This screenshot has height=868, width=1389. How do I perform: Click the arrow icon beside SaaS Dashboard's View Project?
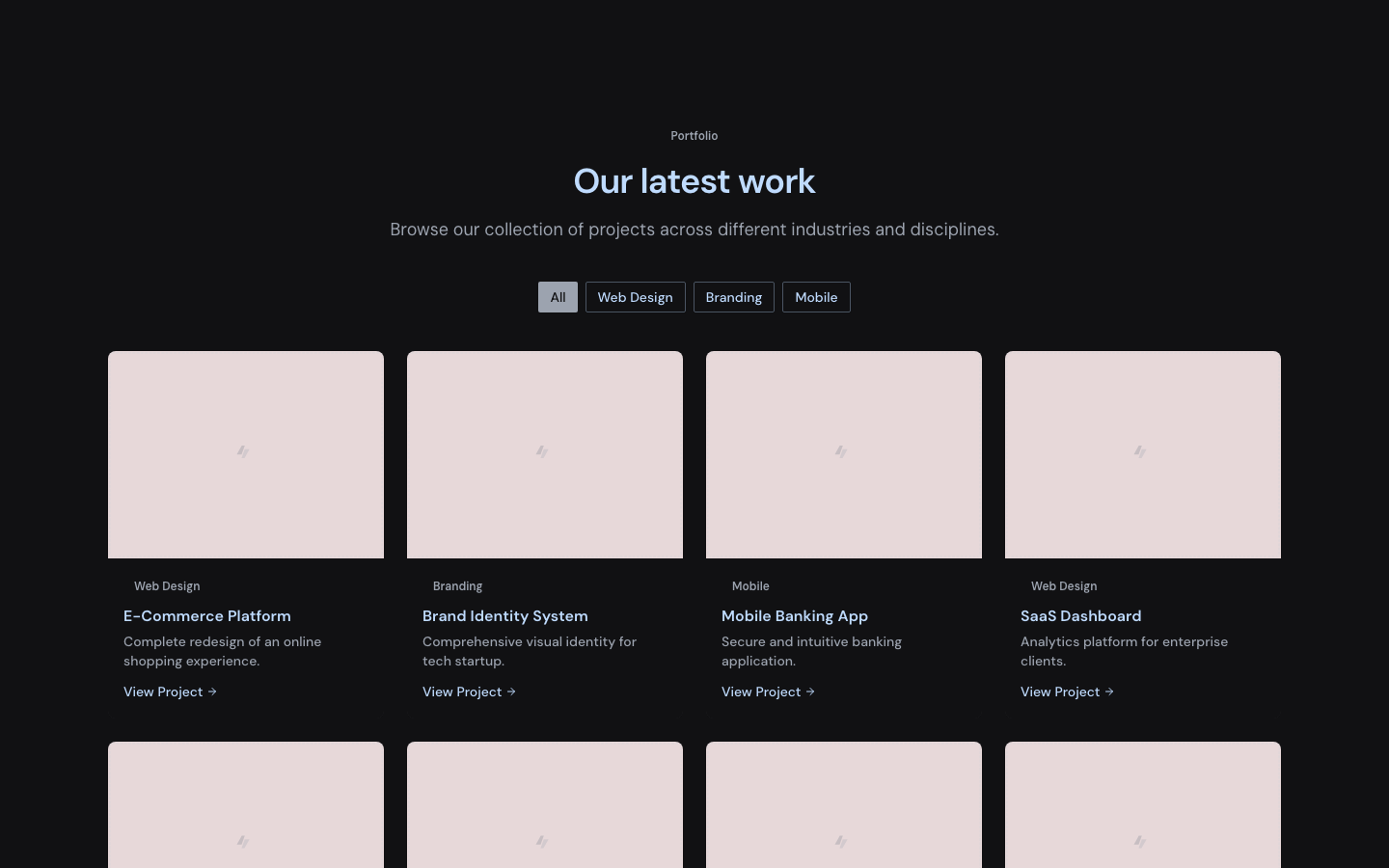[1108, 692]
